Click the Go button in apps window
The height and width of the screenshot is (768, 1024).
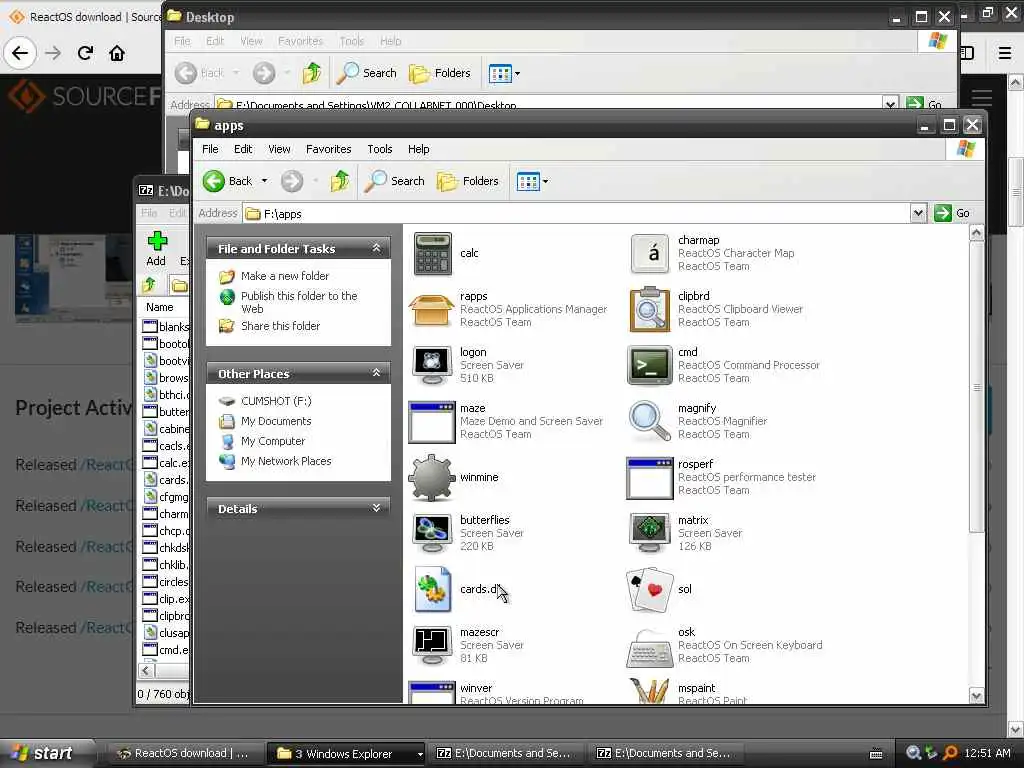click(x=952, y=213)
